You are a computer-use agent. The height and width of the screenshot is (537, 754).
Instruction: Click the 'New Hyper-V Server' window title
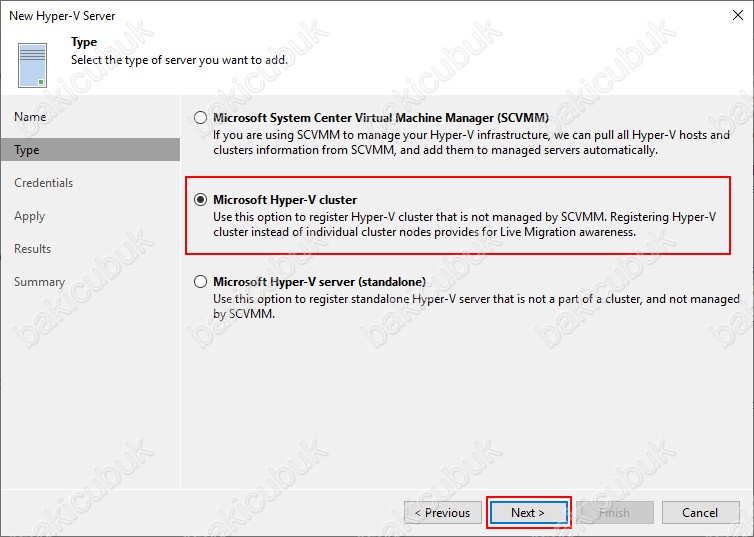click(62, 16)
